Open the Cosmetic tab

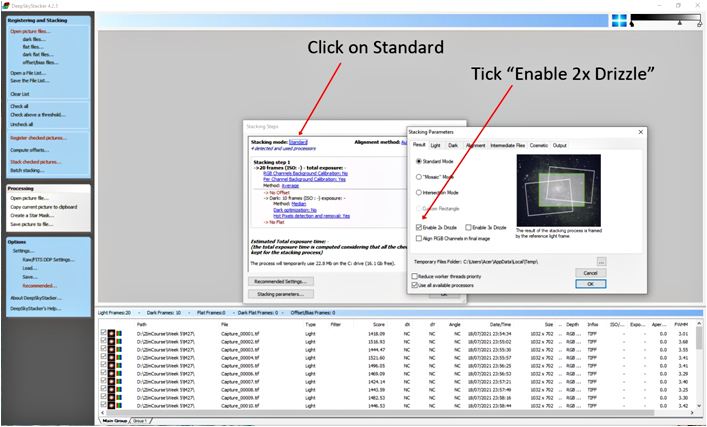(x=539, y=145)
